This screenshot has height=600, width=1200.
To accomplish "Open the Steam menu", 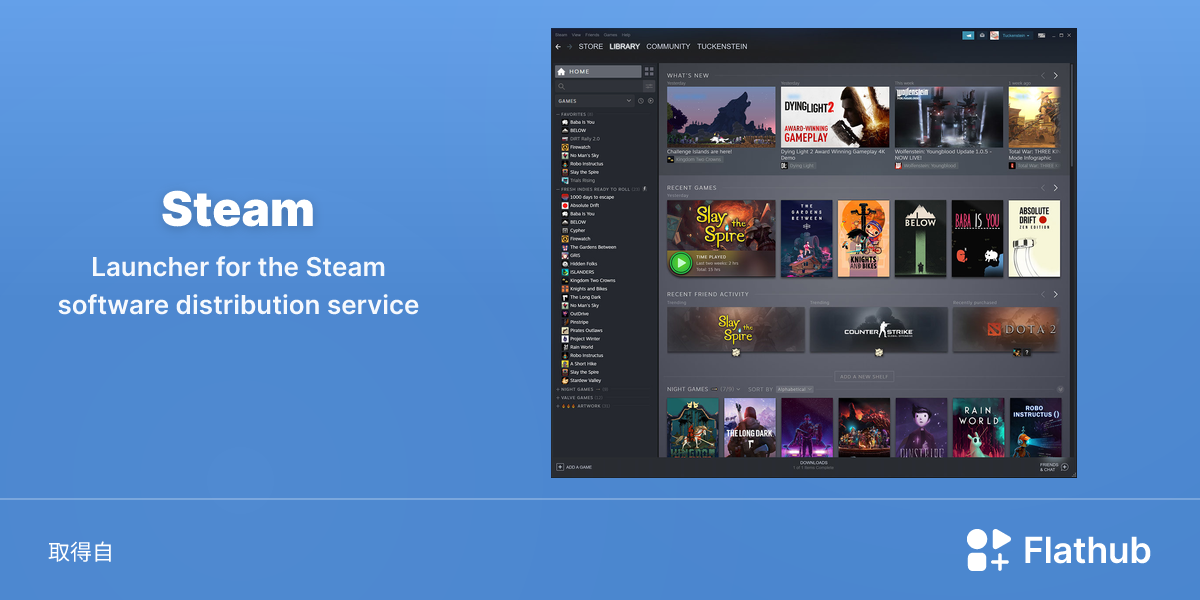I will click(561, 35).
